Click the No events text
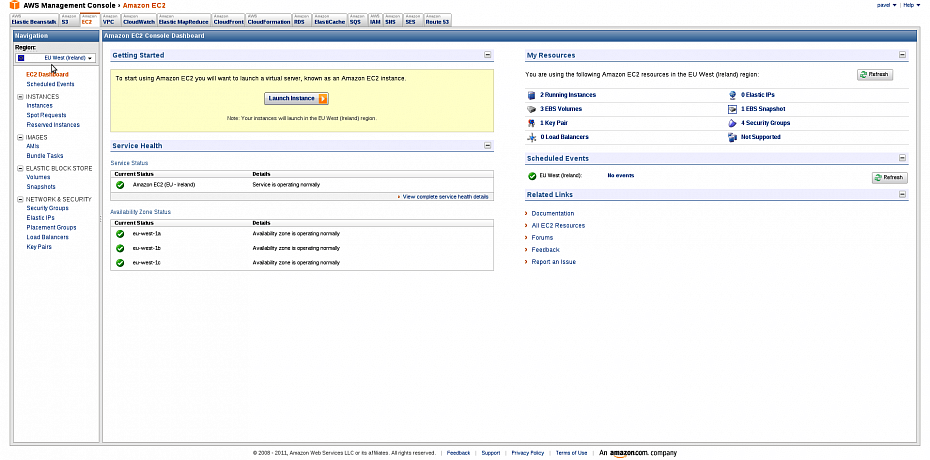Viewport: 930px width, 460px height. 620,175
